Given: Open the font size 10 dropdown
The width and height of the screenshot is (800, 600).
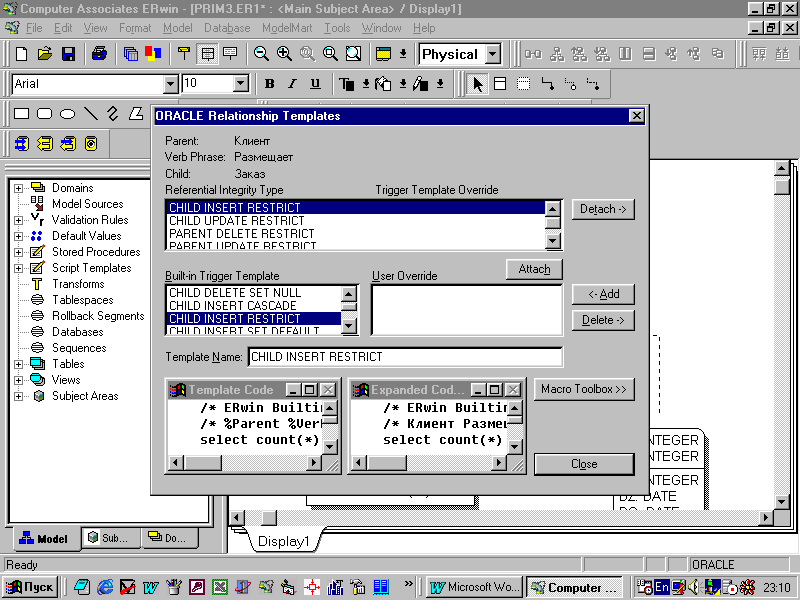Looking at the screenshot, I should tap(241, 84).
